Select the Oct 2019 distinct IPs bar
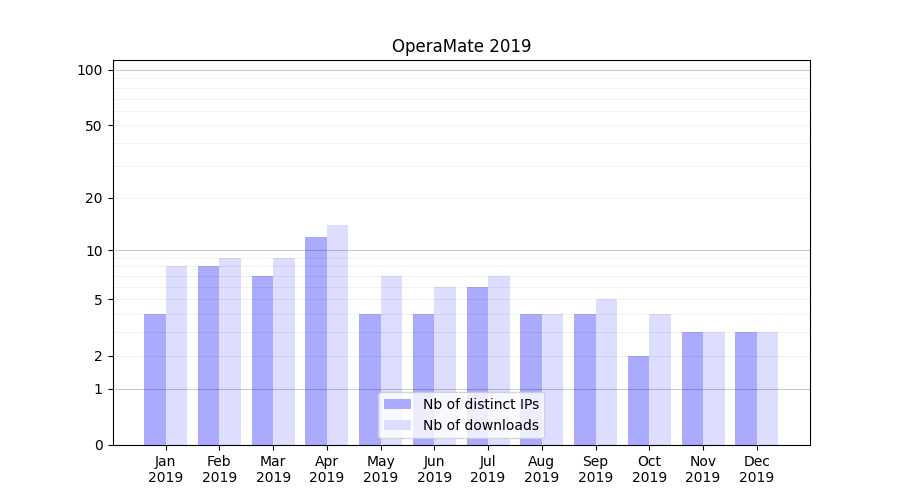This screenshot has width=900, height=500. pos(638,400)
